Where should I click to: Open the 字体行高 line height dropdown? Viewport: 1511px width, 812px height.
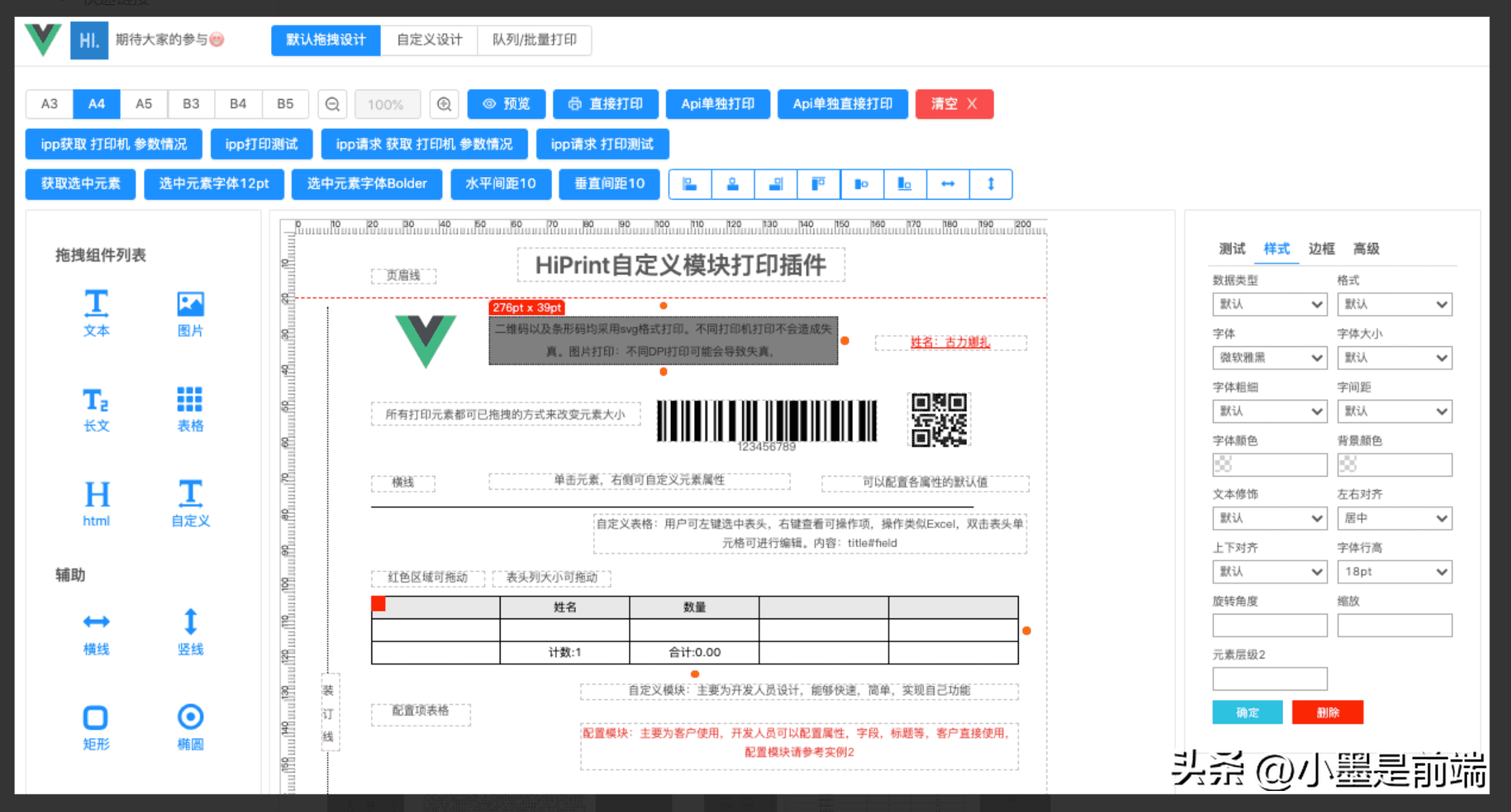1394,572
